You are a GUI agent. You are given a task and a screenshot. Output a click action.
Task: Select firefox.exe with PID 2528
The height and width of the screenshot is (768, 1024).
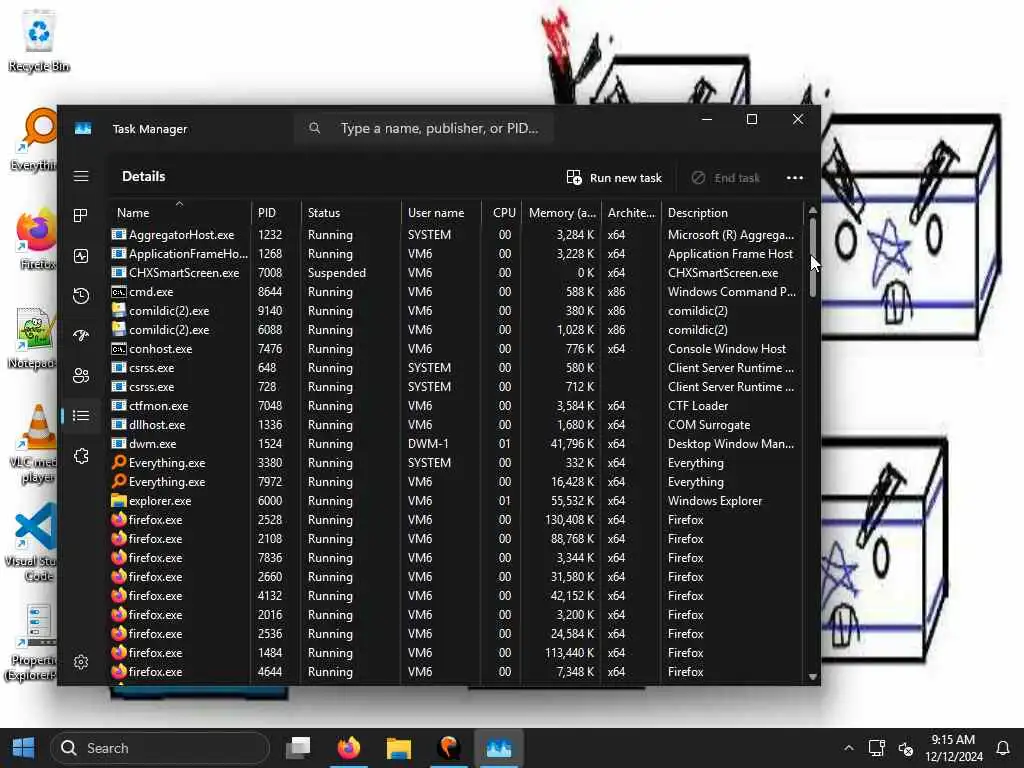tap(456, 520)
